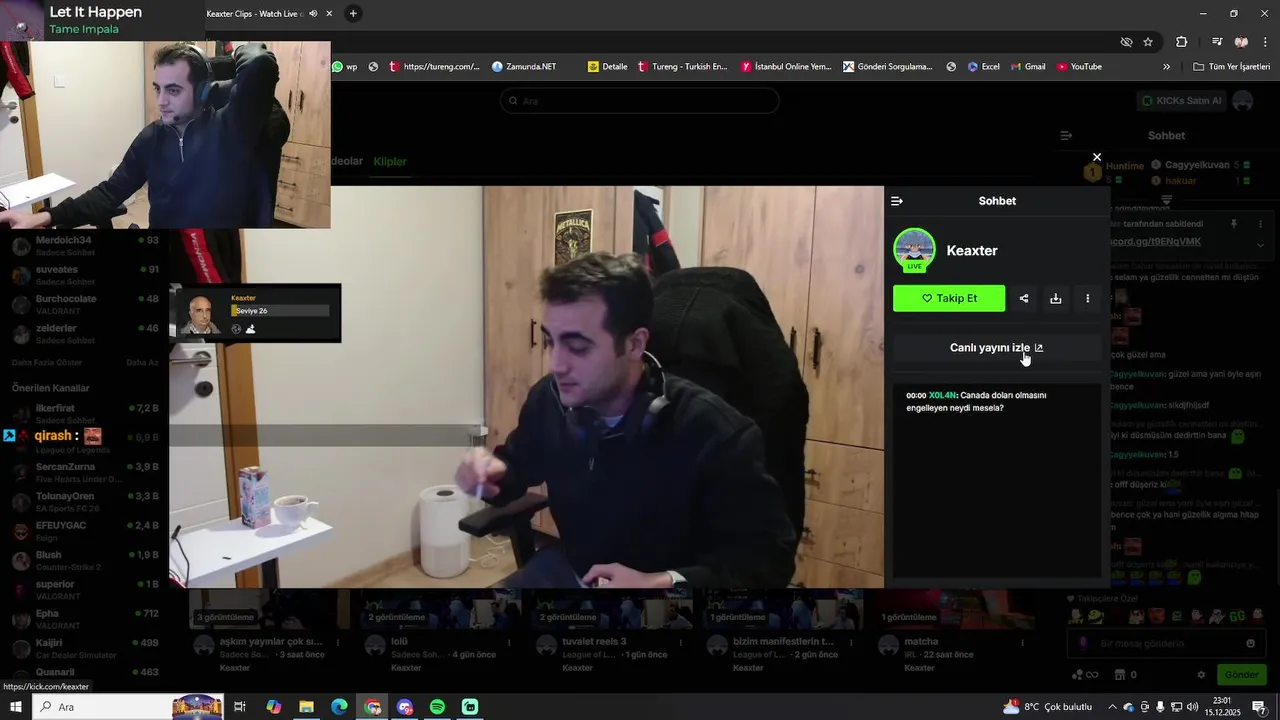The height and width of the screenshot is (720, 1280).
Task: Open Keaxter's live avatar in clip panel
Action: [914, 250]
